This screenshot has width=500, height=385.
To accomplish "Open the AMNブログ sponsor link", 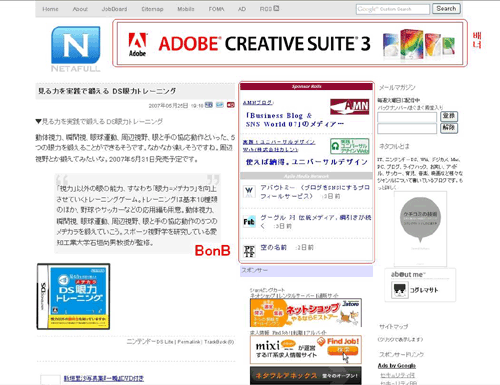I will [258, 103].
